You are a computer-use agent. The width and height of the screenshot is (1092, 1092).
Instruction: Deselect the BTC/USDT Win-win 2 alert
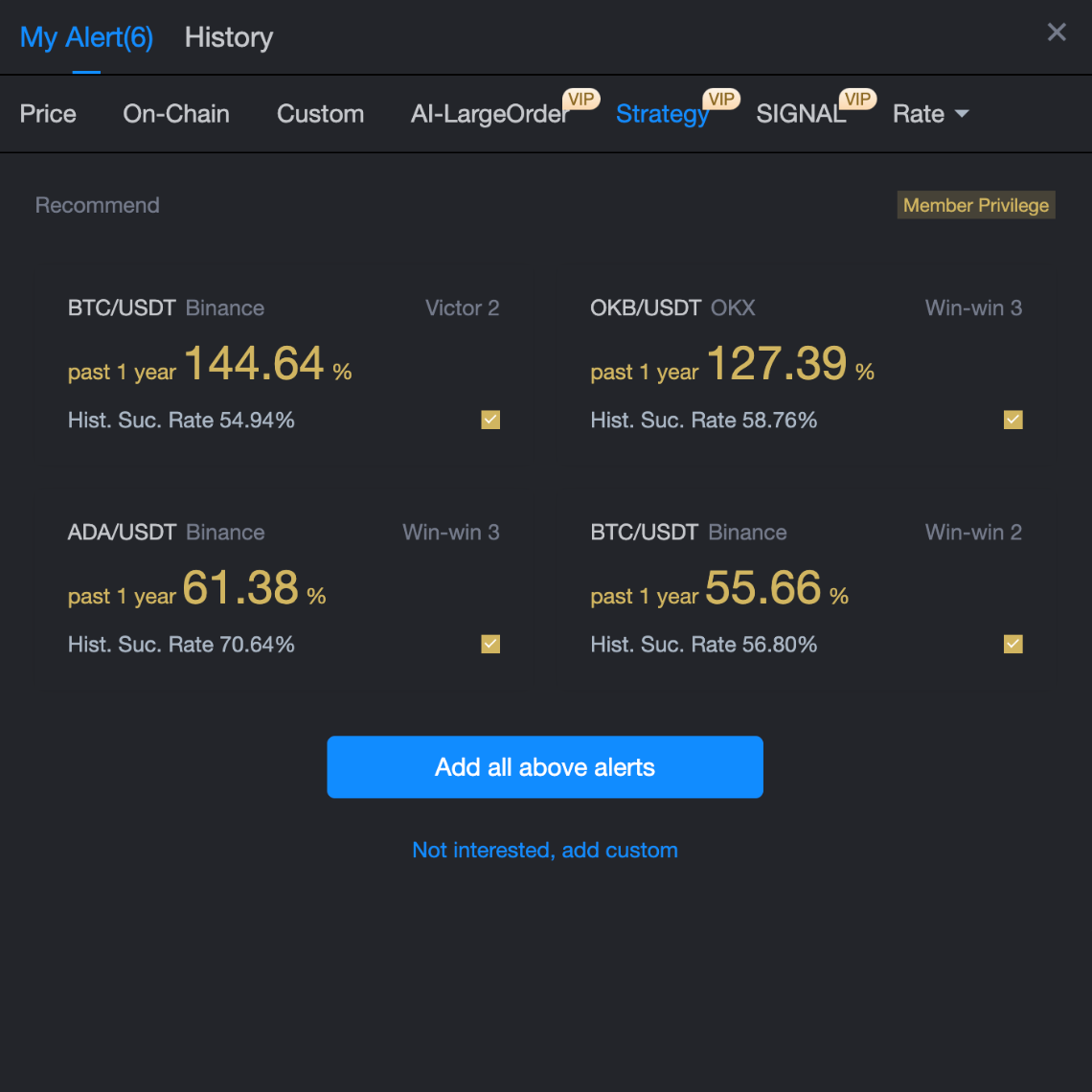tap(1012, 644)
